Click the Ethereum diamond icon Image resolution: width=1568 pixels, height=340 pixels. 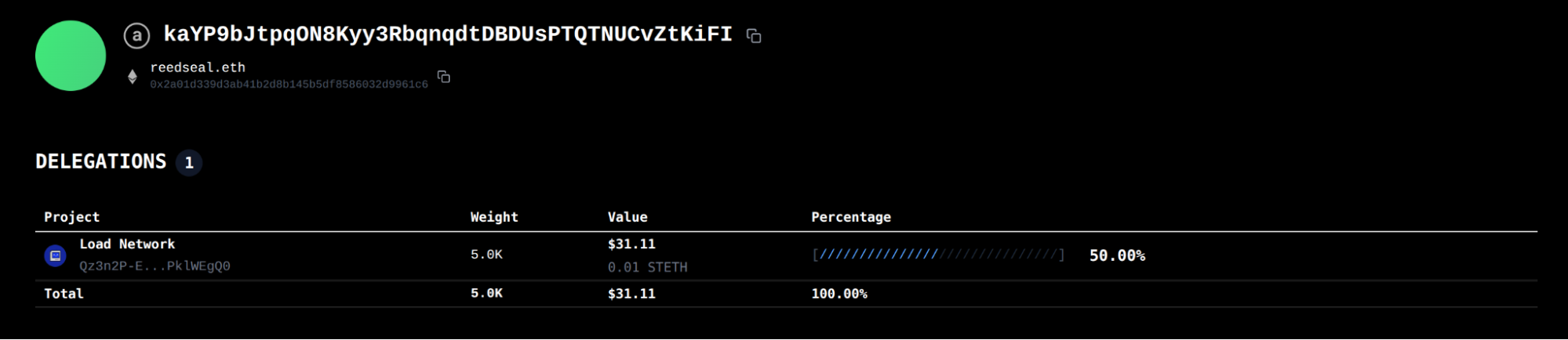tap(133, 76)
